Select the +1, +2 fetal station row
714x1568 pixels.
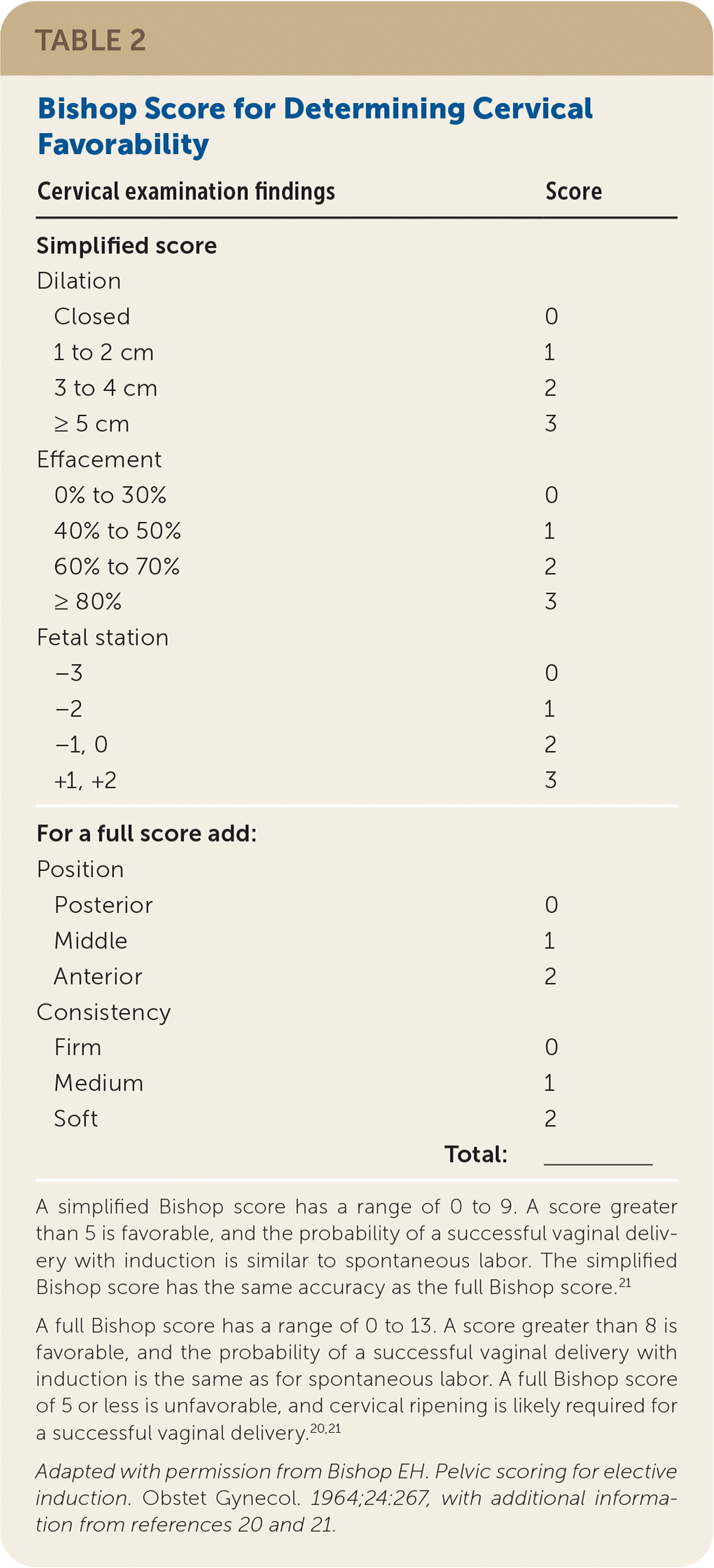coord(85,780)
